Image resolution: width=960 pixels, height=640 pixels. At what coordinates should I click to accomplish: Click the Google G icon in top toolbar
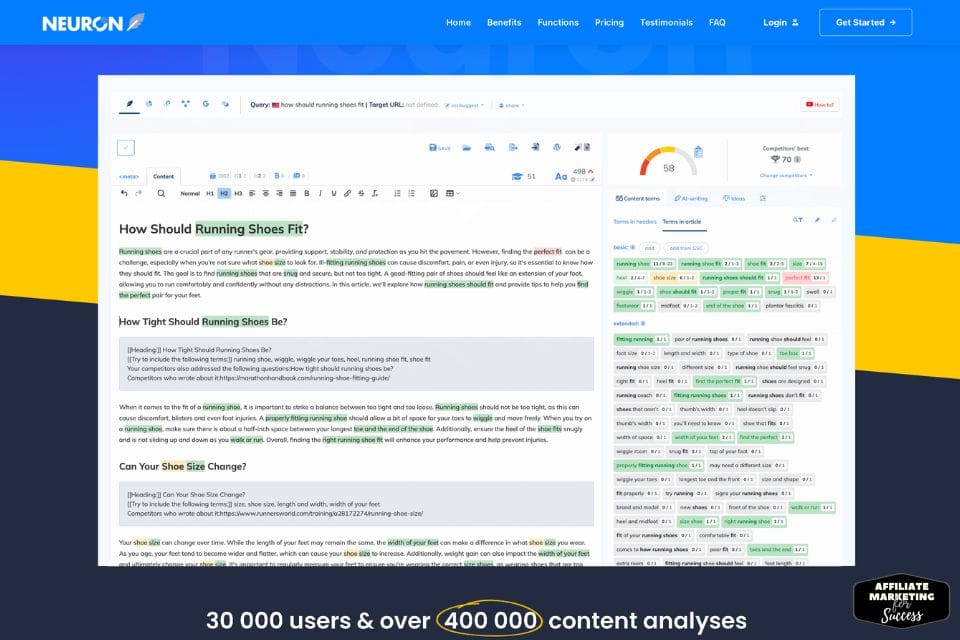point(206,104)
